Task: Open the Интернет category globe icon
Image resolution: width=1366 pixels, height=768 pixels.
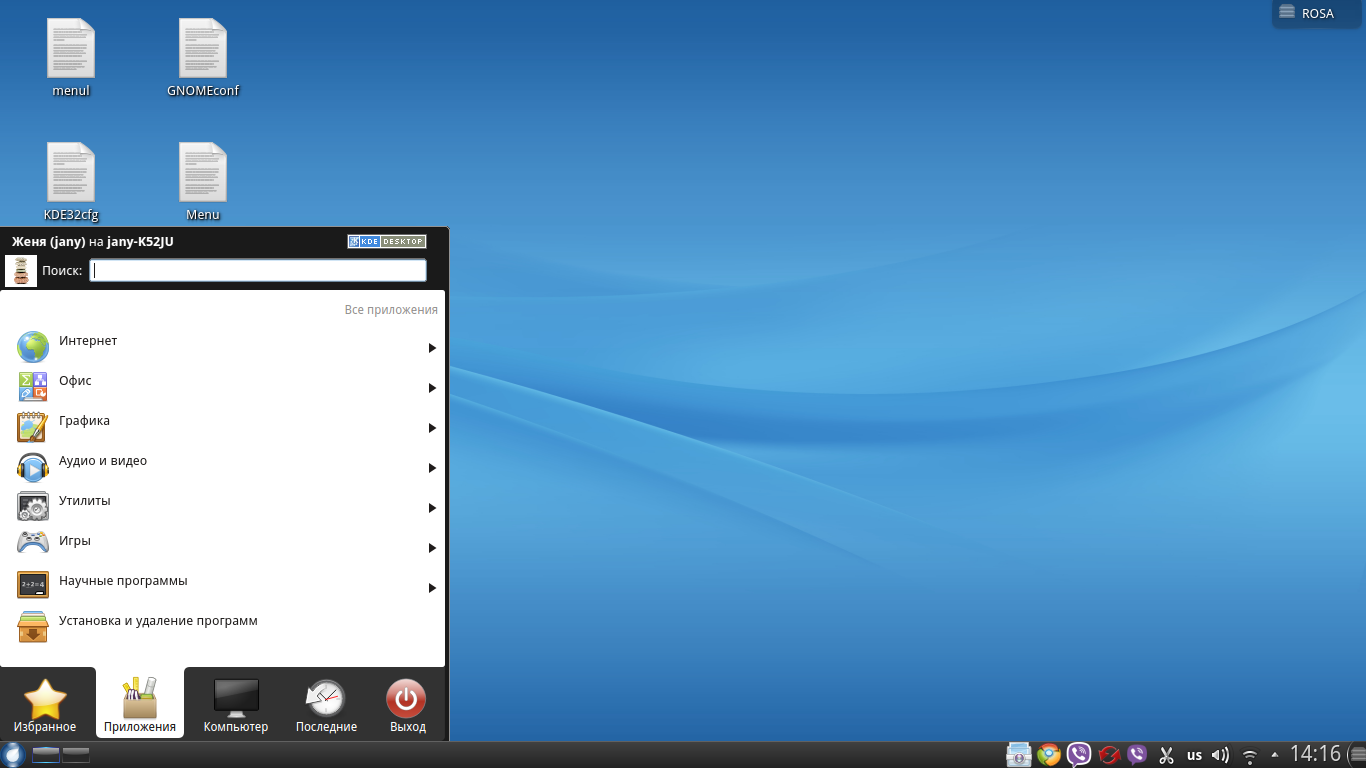Action: pyautogui.click(x=33, y=347)
